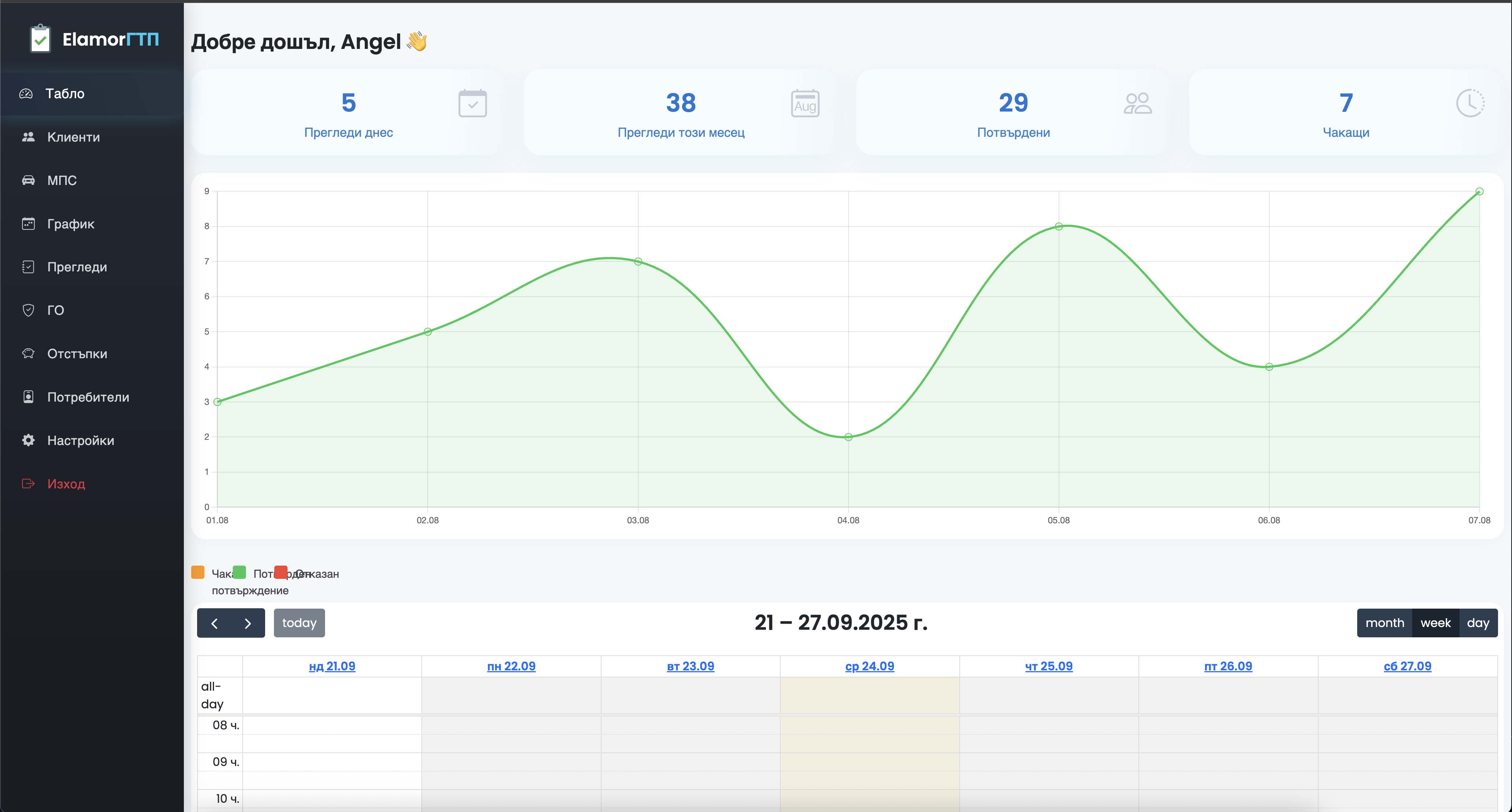
Task: Open the ср 24.09 day link
Action: 869,666
